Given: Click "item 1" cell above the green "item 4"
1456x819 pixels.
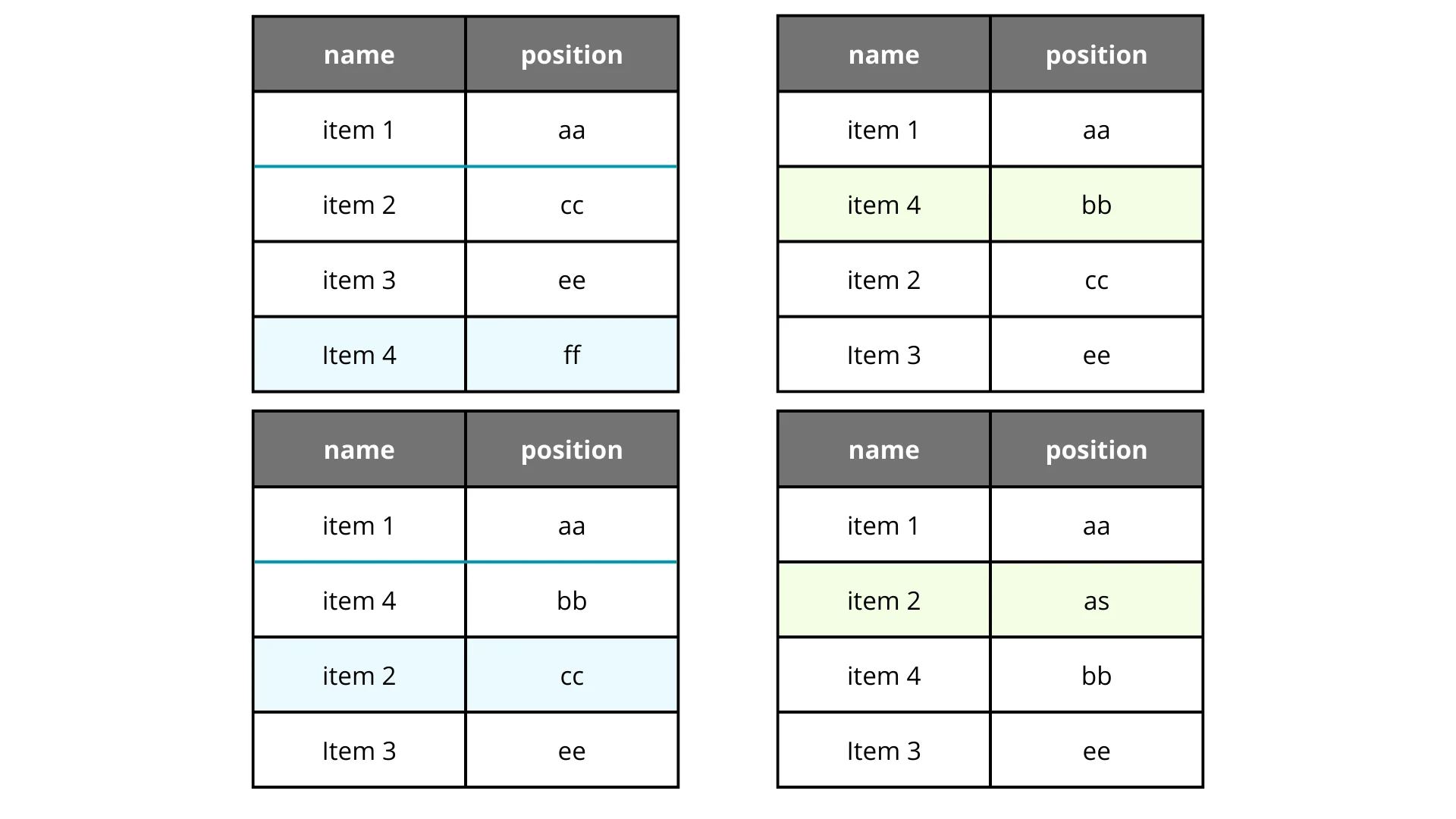Looking at the screenshot, I should tap(883, 130).
